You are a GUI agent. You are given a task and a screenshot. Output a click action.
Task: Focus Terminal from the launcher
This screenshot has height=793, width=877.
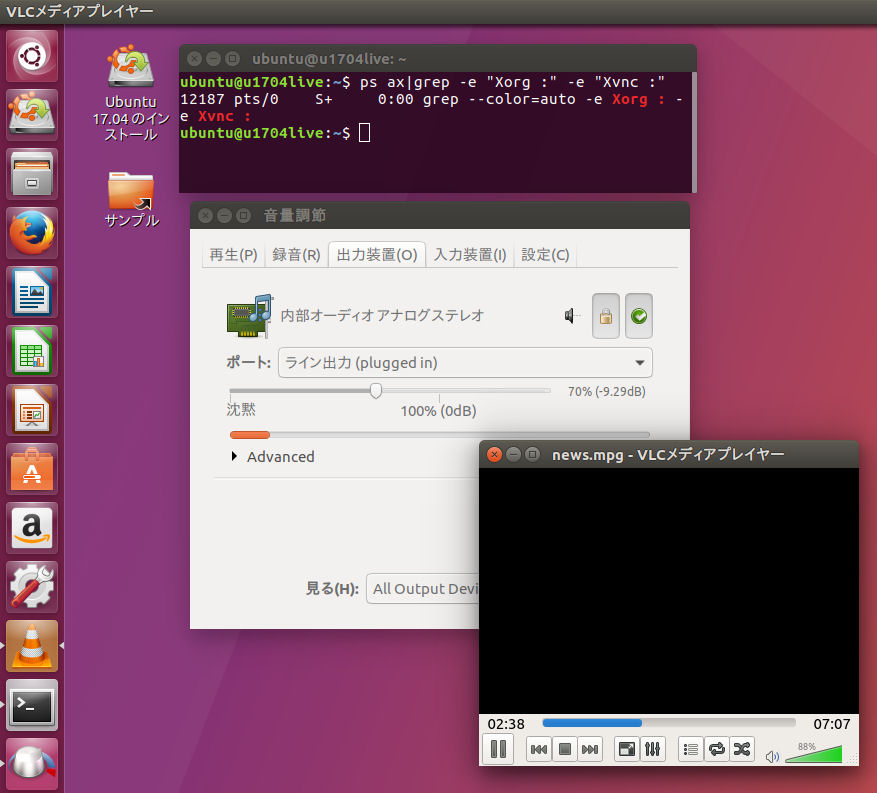click(32, 705)
